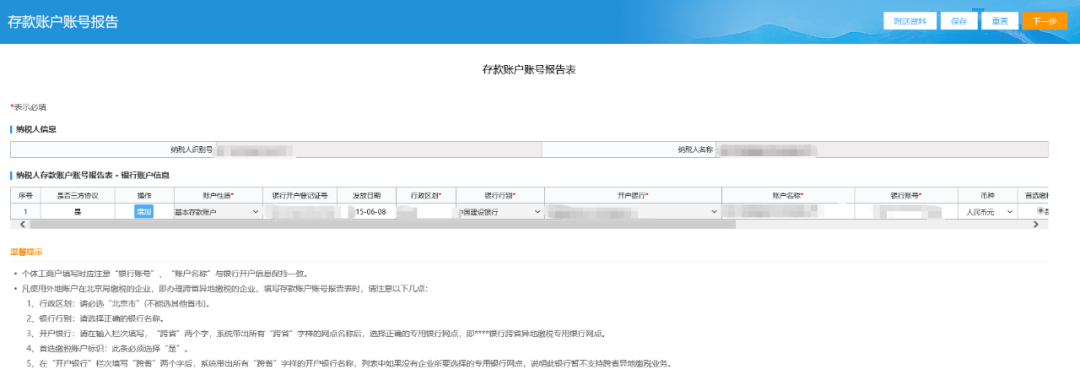Click the 账户性质 column header
Screen dimensions: 1080x375
tap(217, 195)
